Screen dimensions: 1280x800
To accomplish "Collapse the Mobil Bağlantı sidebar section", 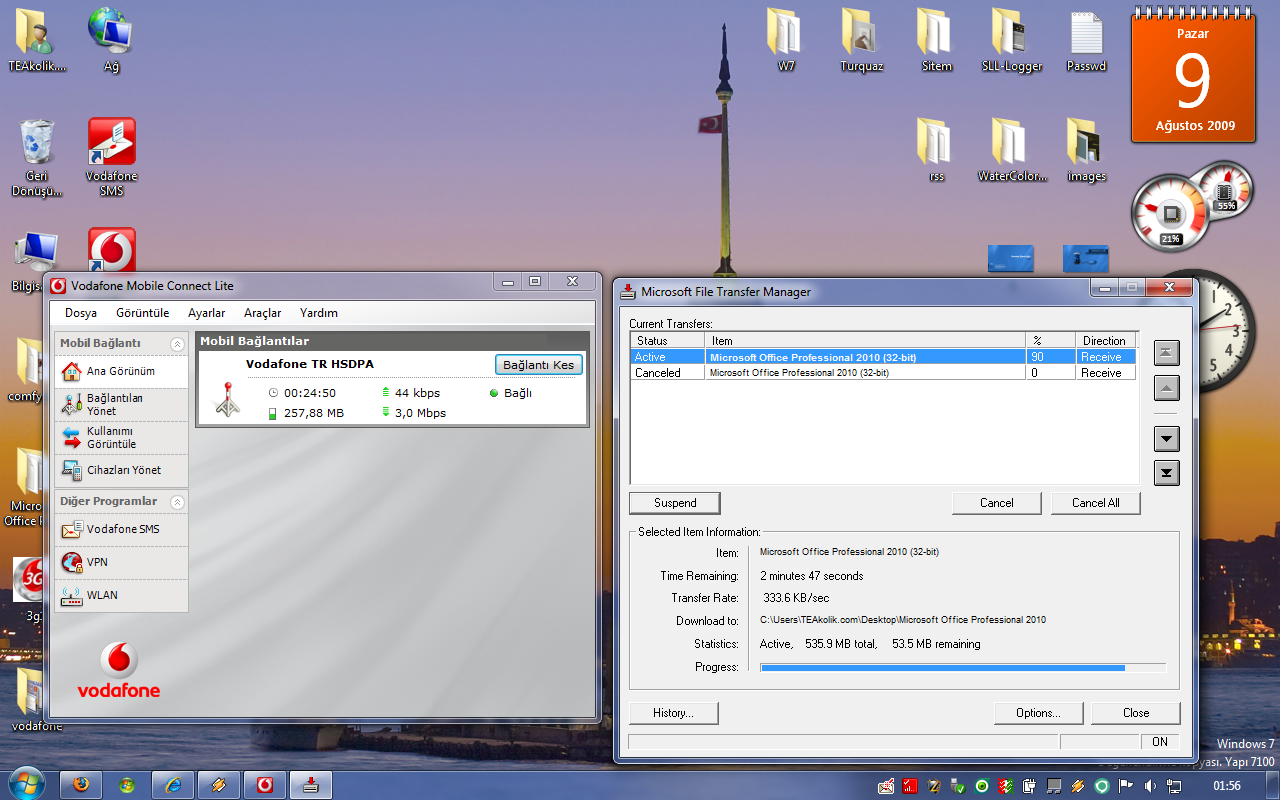I will click(177, 344).
